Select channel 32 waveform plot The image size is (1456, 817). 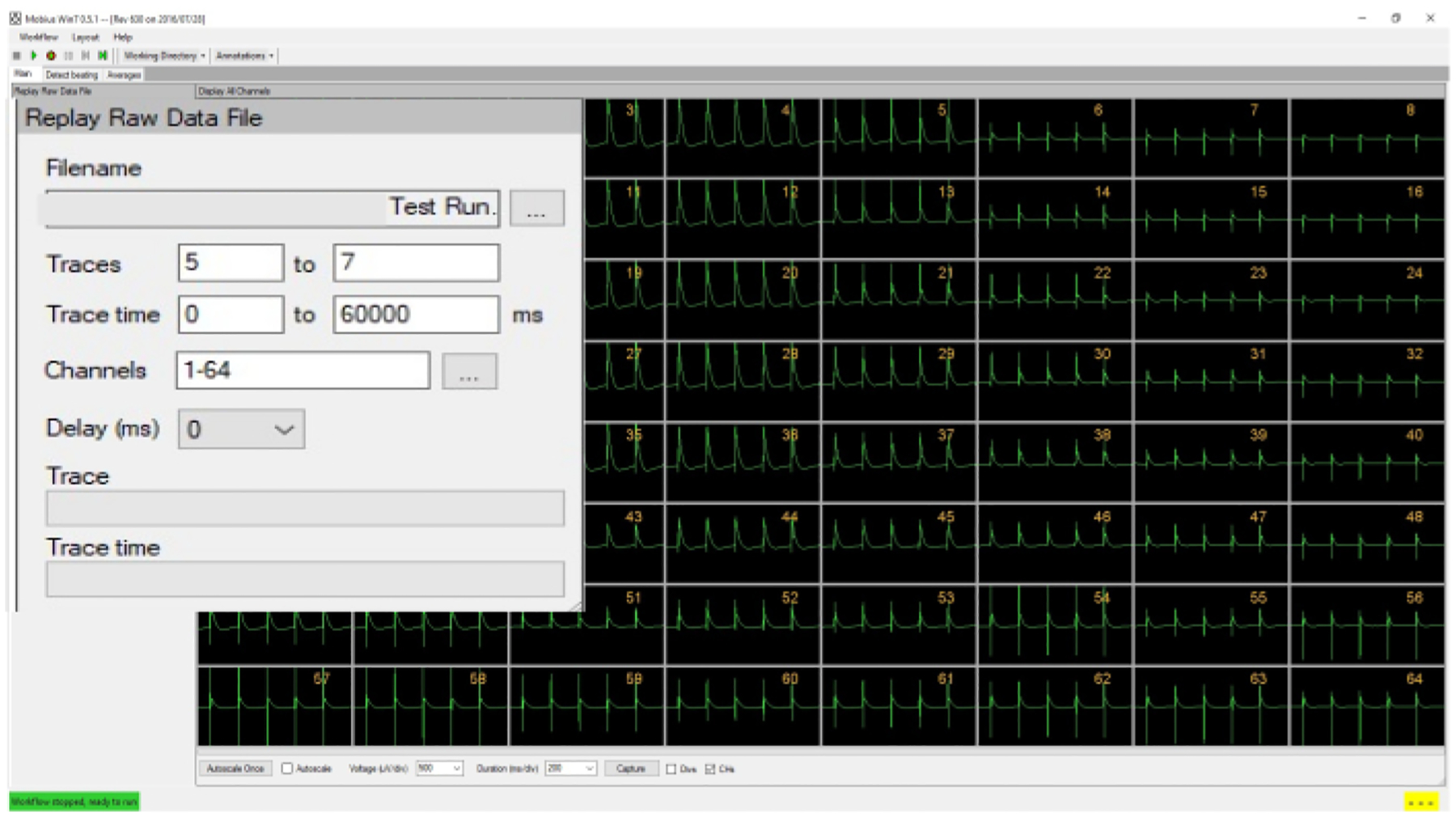[x=1367, y=381]
